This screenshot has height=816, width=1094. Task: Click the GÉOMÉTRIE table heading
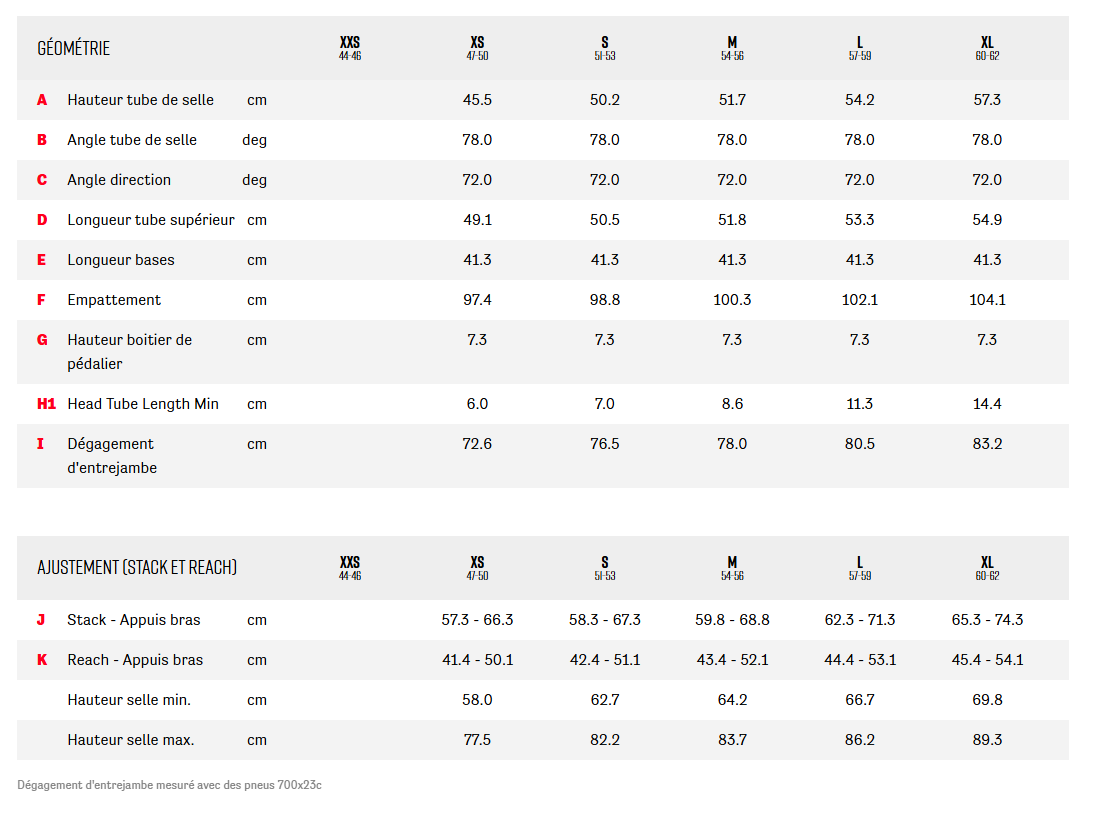coord(74,48)
